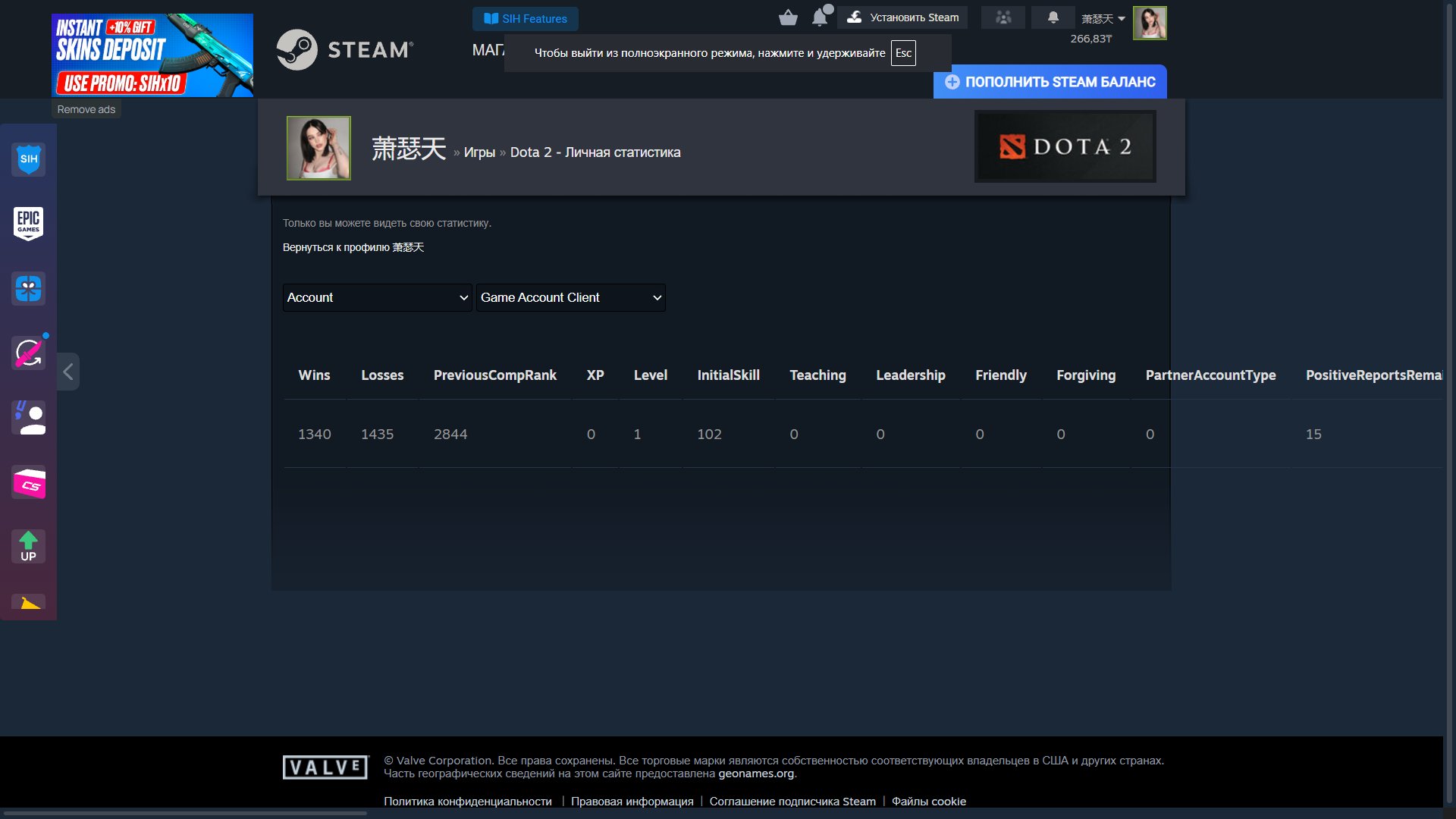Viewport: 1456px width, 819px height.
Task: Click Remove ads
Action: point(86,109)
